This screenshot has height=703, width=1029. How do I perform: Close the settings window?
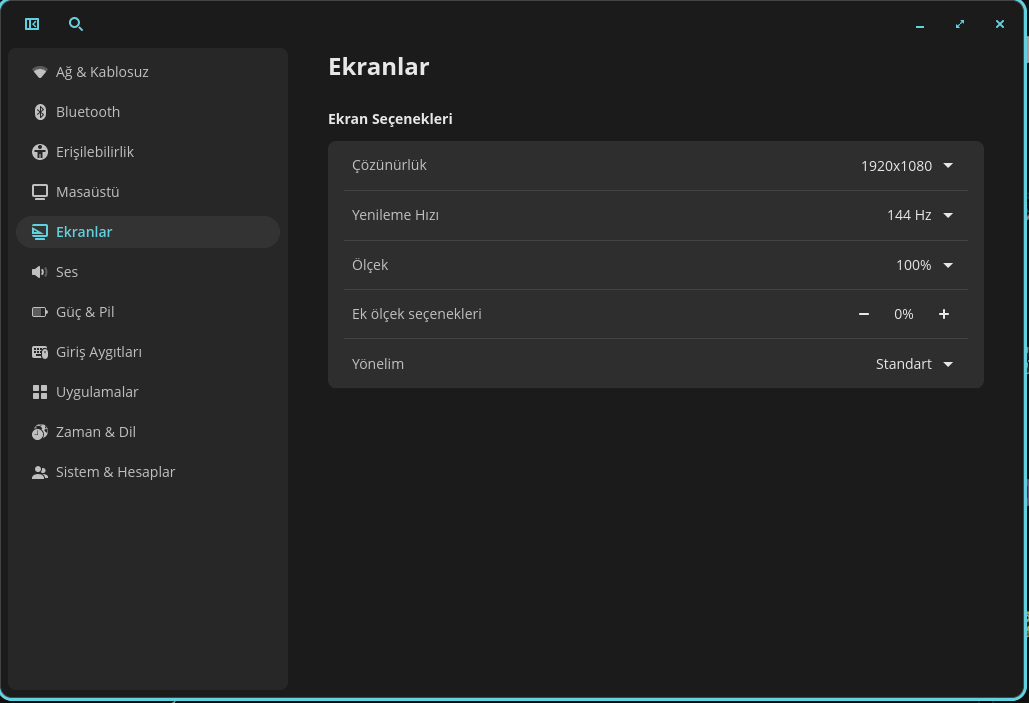pos(1000,24)
